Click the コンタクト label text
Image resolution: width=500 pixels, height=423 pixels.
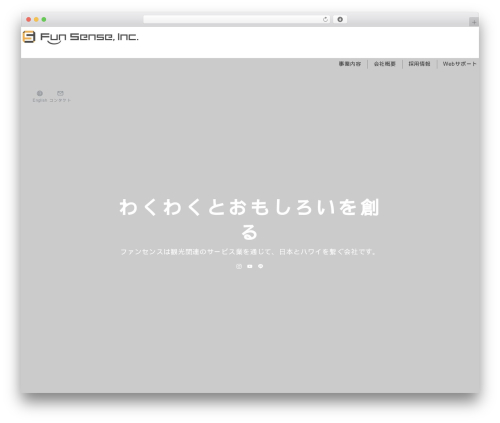pyautogui.click(x=60, y=100)
